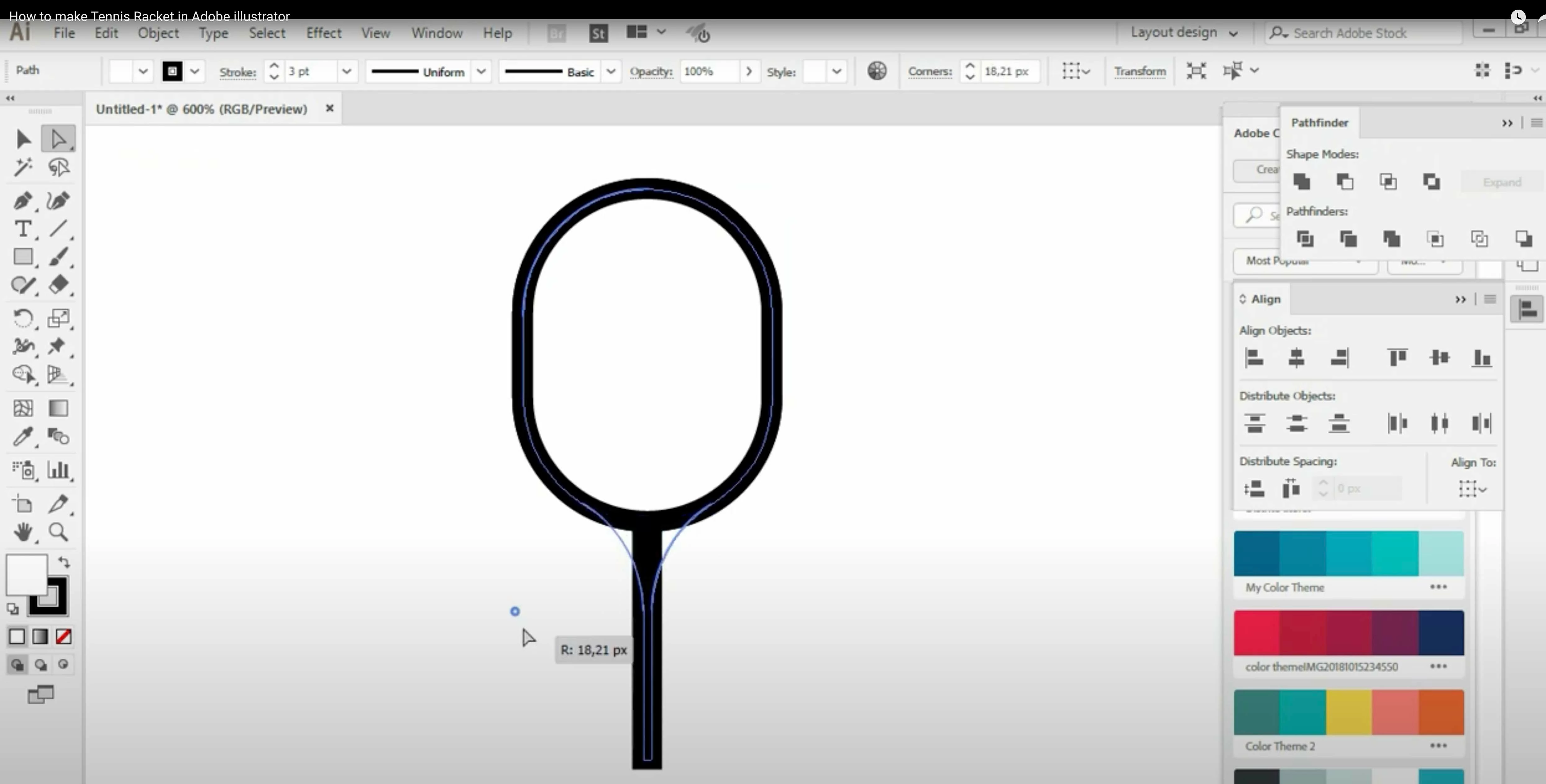Open the Object menu
The width and height of the screenshot is (1546, 784).
[158, 33]
